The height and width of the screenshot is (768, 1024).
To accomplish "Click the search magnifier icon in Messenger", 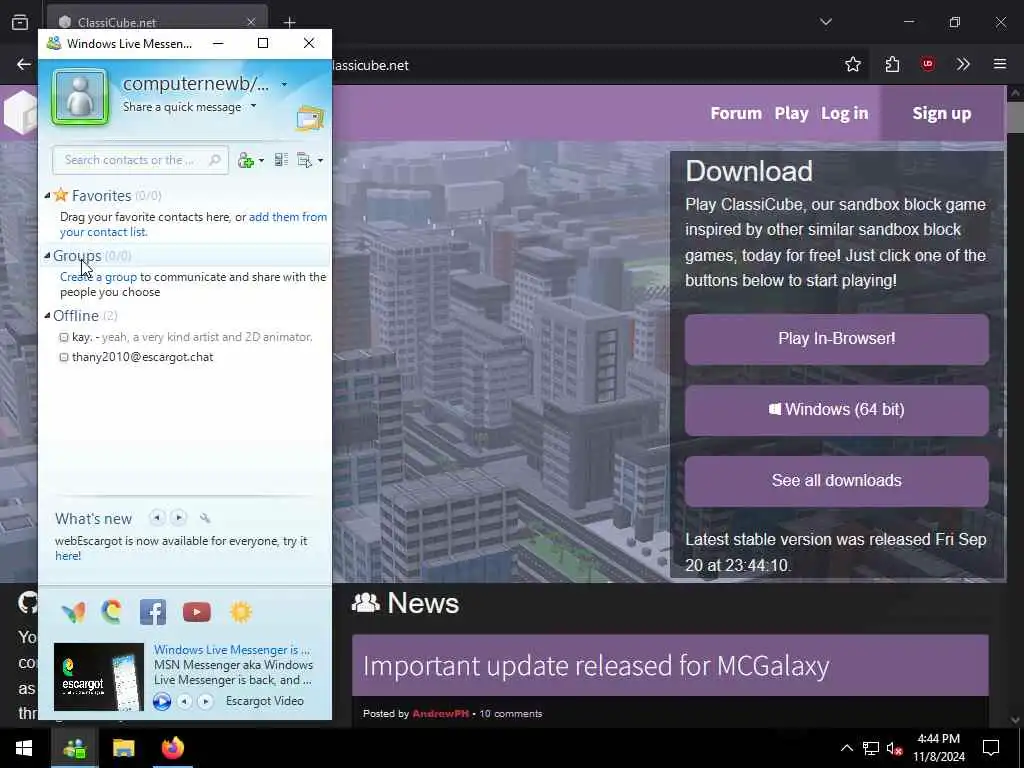I will (214, 160).
